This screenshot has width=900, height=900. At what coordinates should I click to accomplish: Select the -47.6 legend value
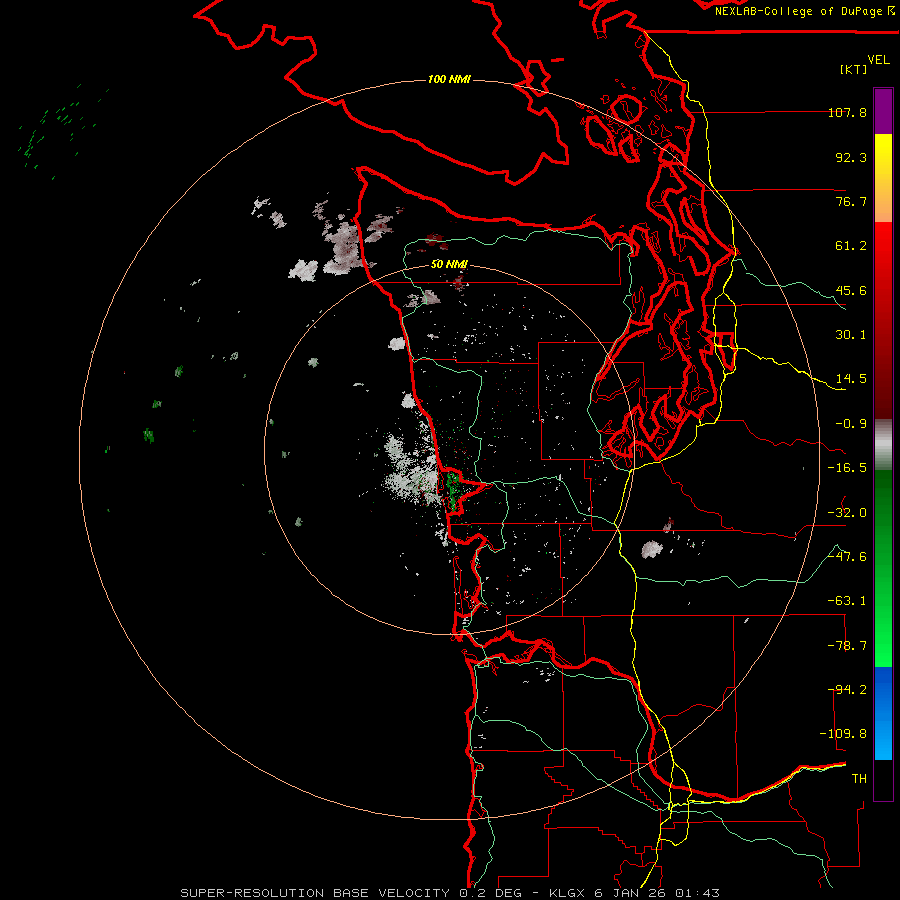click(x=847, y=557)
